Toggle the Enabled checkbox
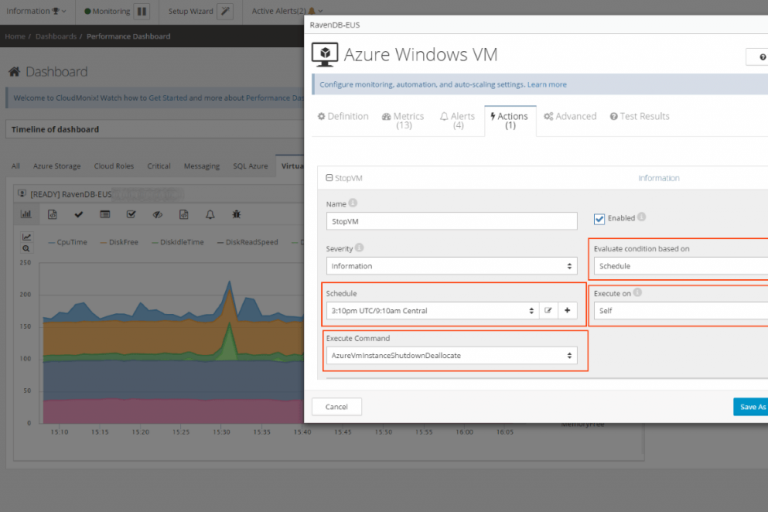Viewport: 768px width, 512px height. [599, 219]
